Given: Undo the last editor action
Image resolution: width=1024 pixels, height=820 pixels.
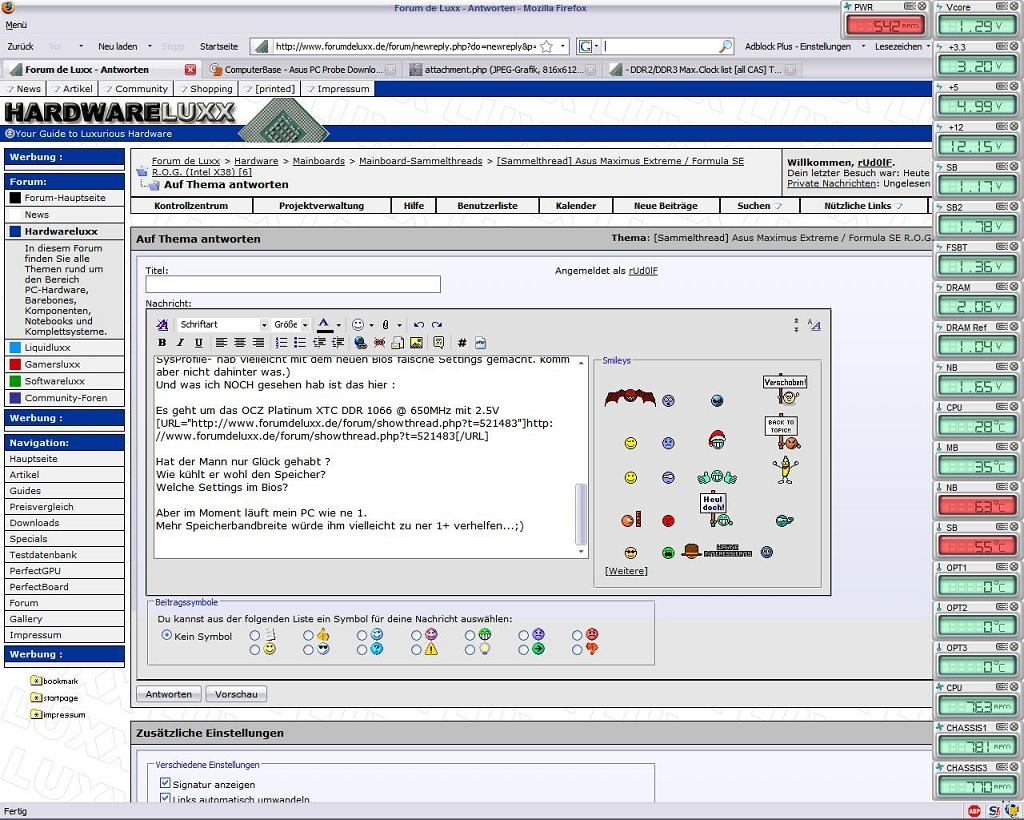Looking at the screenshot, I should click(x=419, y=324).
